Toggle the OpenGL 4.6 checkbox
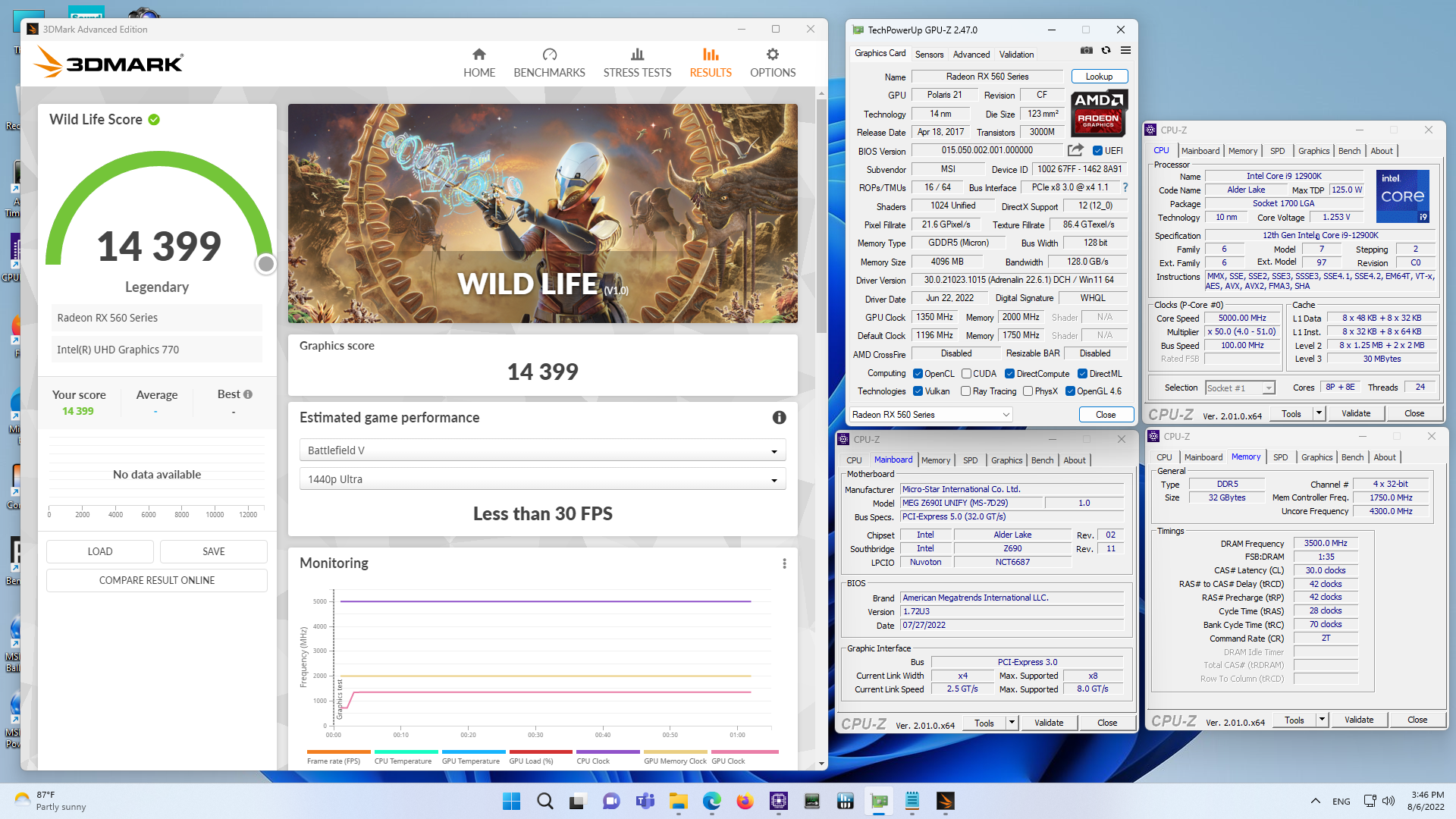The height and width of the screenshot is (819, 1456). click(1070, 391)
